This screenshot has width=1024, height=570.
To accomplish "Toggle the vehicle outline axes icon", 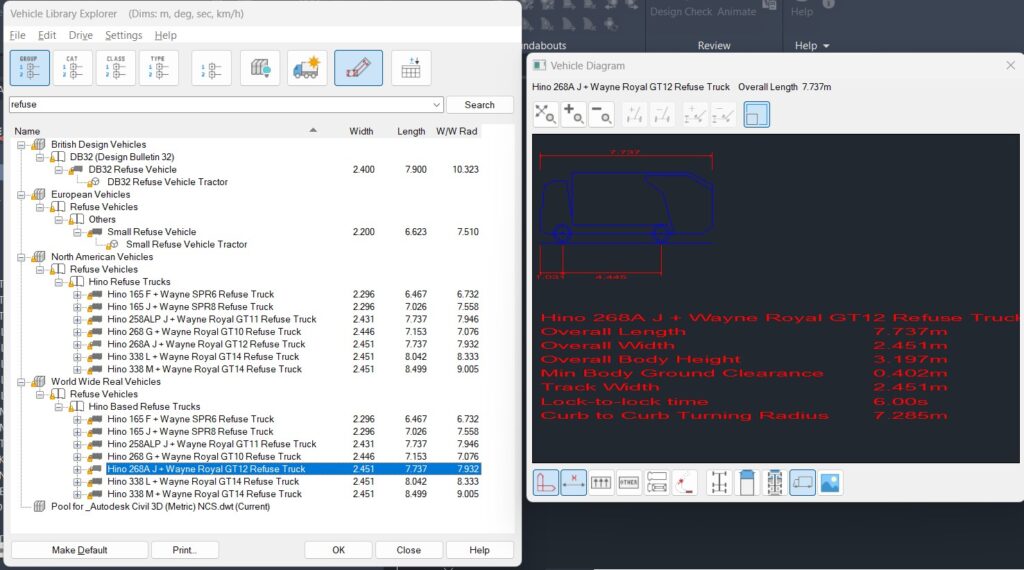I will [x=545, y=483].
